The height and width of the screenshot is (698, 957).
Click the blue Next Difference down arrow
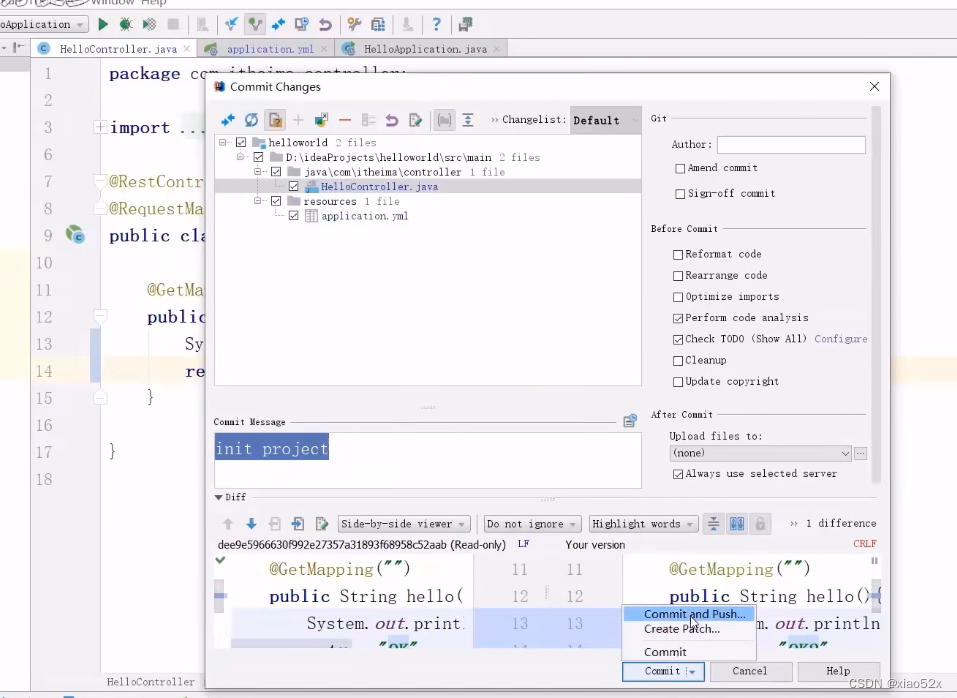pos(251,524)
